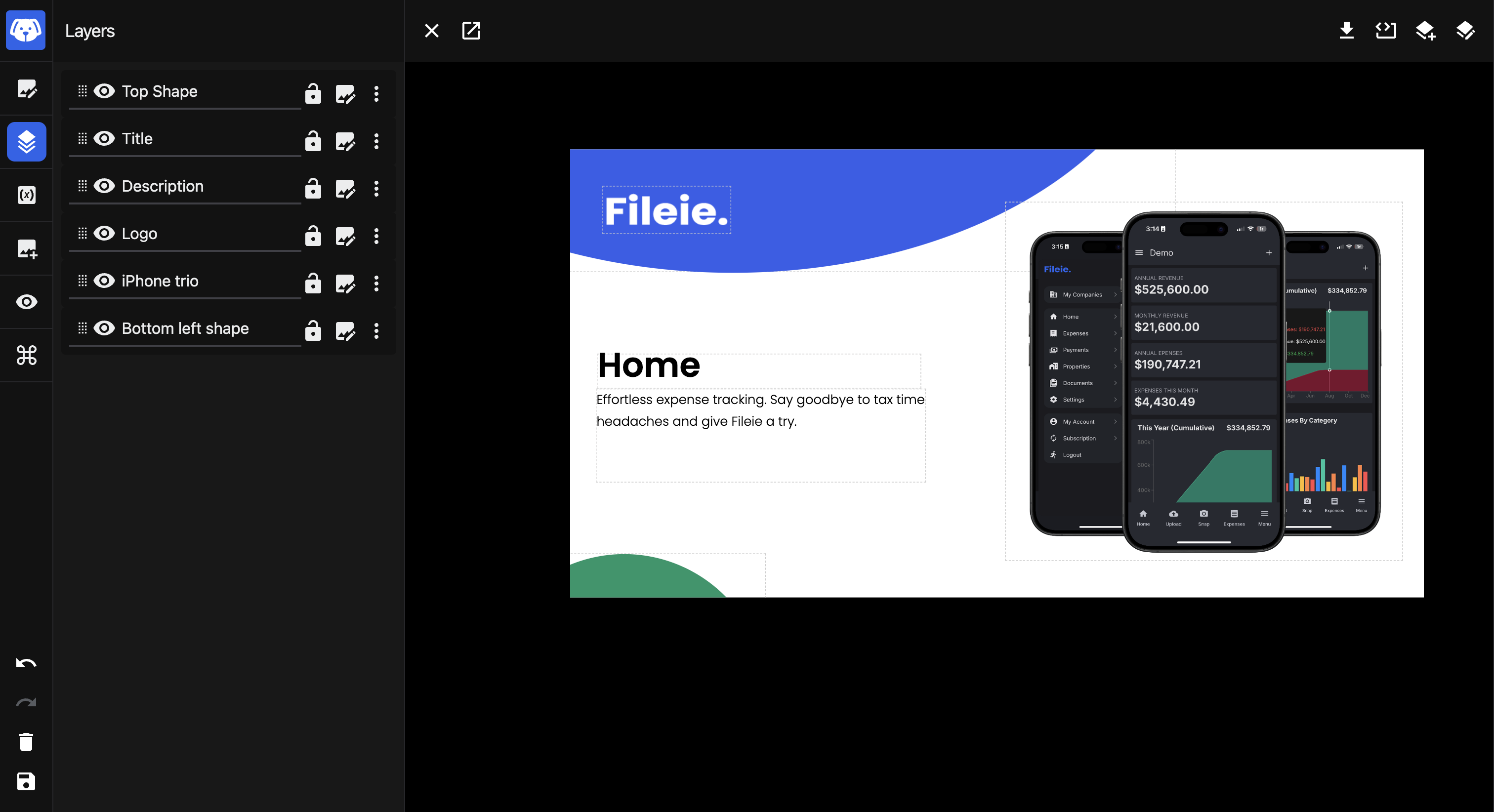Screen dimensions: 1494x812
Task: Select the Logo layer name
Action: (x=140, y=234)
